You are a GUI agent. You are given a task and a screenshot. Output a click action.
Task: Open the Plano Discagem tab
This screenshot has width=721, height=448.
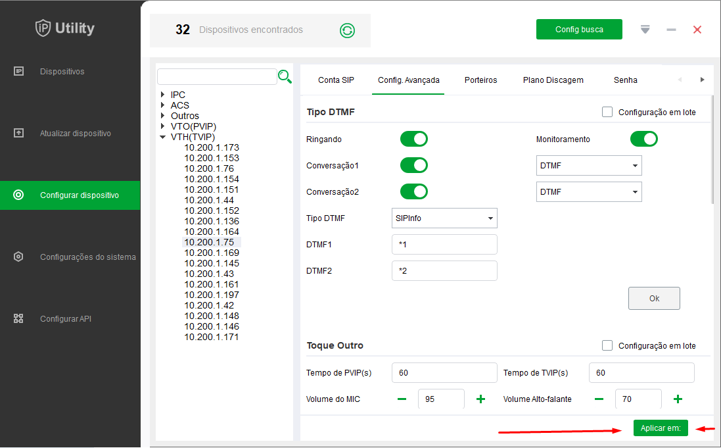pos(553,80)
